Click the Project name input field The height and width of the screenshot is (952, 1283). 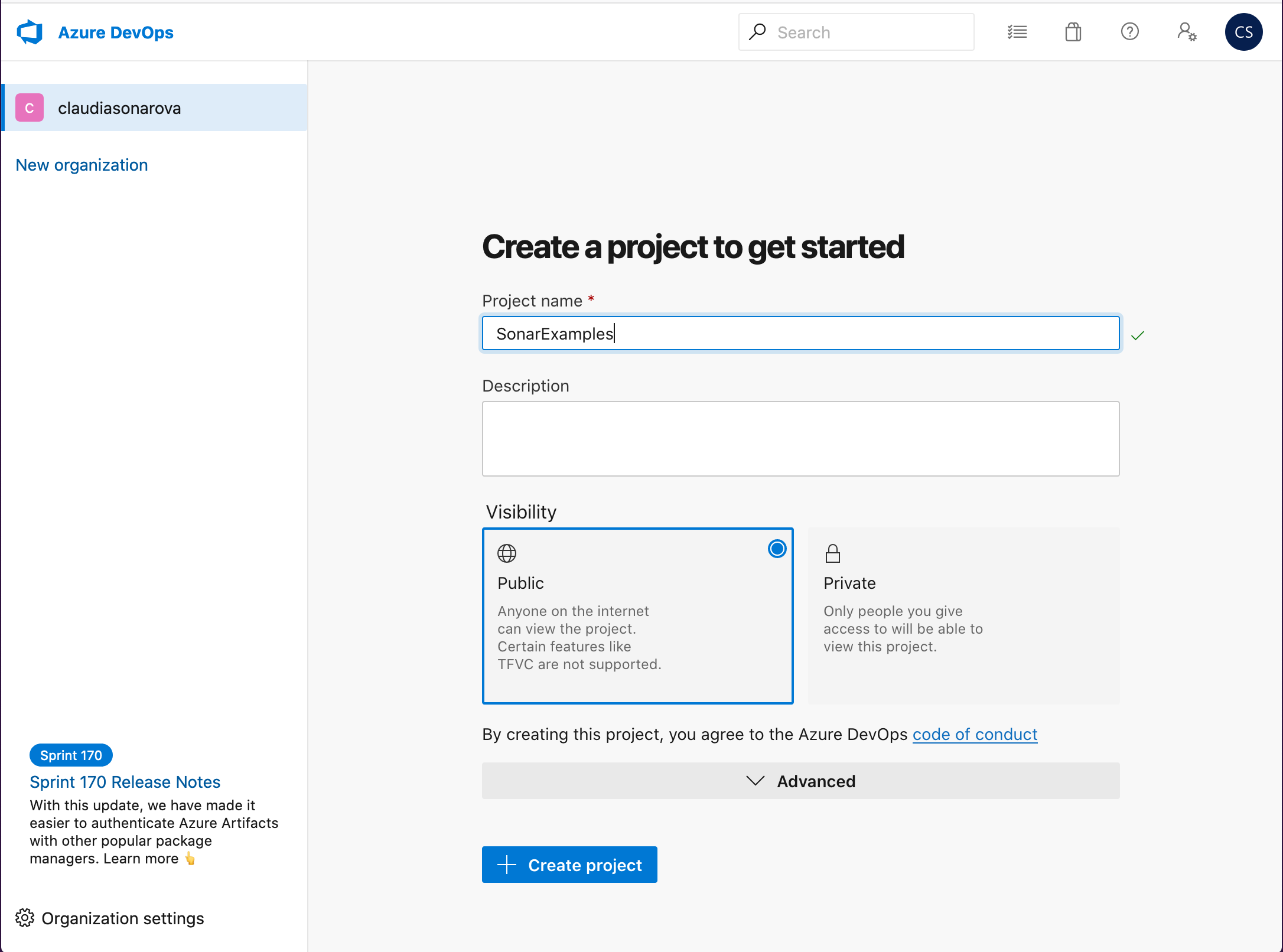800,333
